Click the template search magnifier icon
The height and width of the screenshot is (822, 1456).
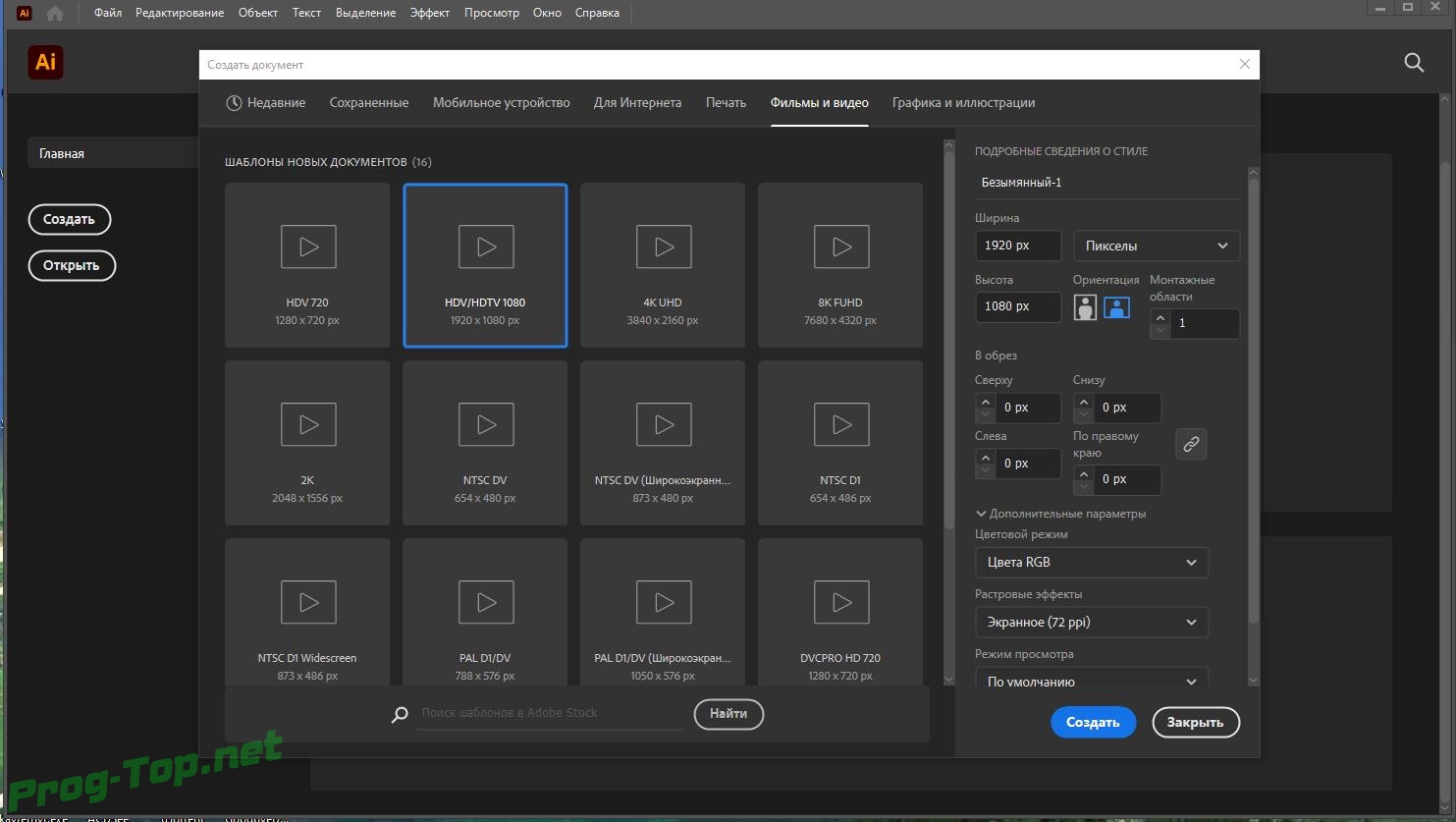point(400,715)
